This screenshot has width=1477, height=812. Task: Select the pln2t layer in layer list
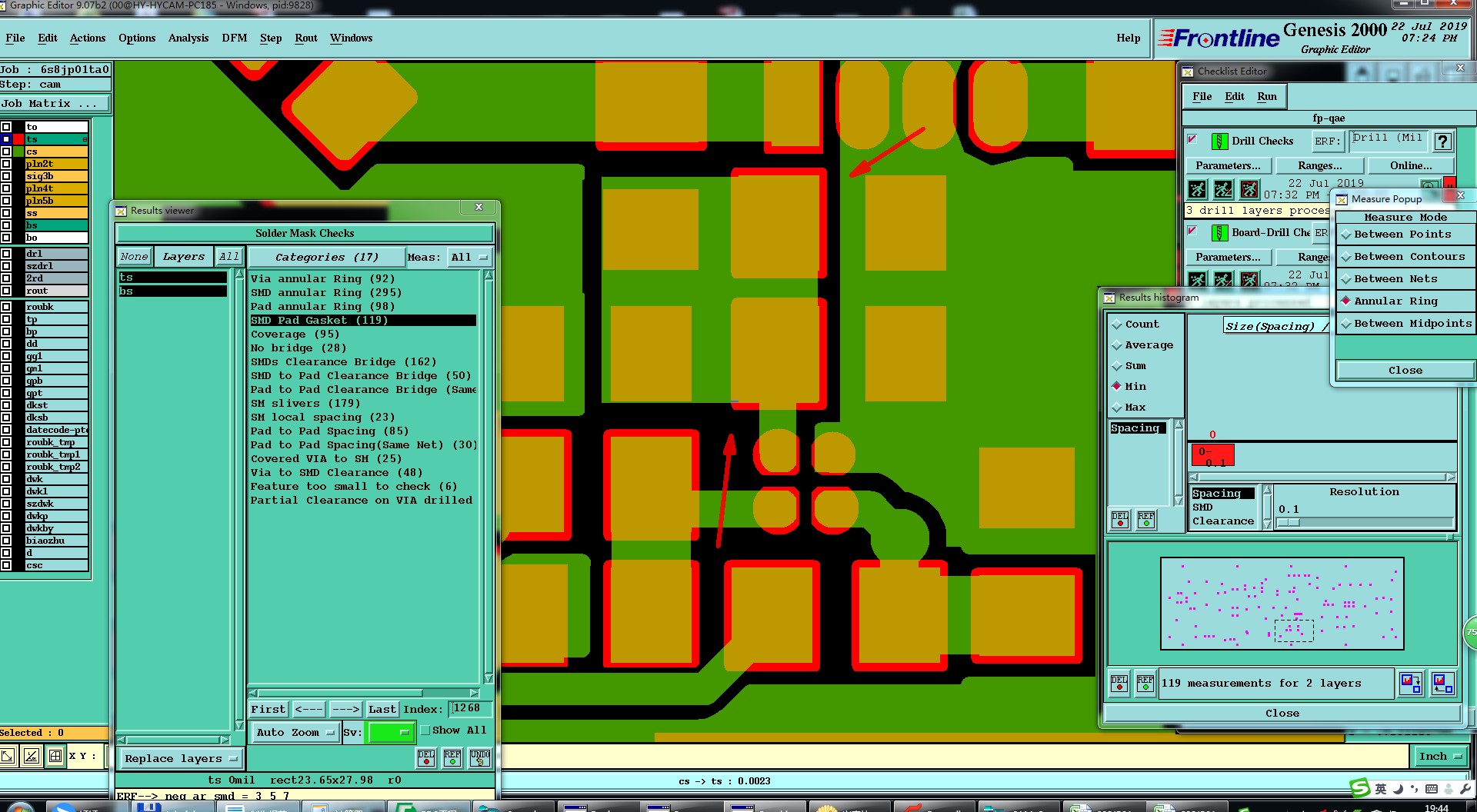(56, 164)
